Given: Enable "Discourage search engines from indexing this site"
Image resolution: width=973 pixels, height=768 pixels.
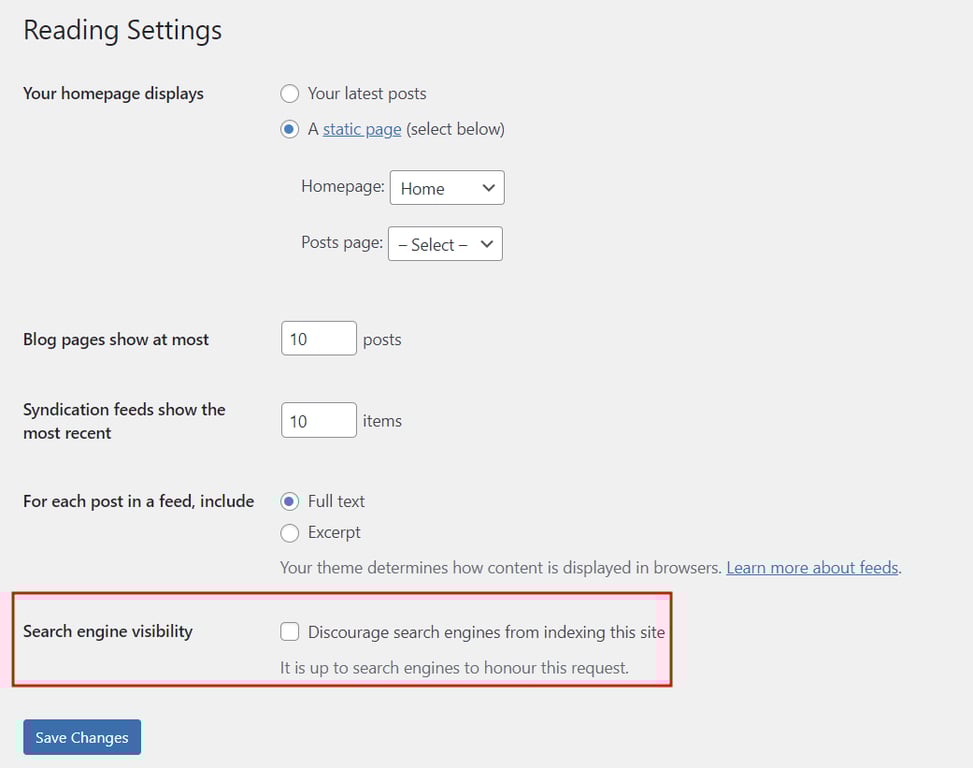Looking at the screenshot, I should pos(289,631).
